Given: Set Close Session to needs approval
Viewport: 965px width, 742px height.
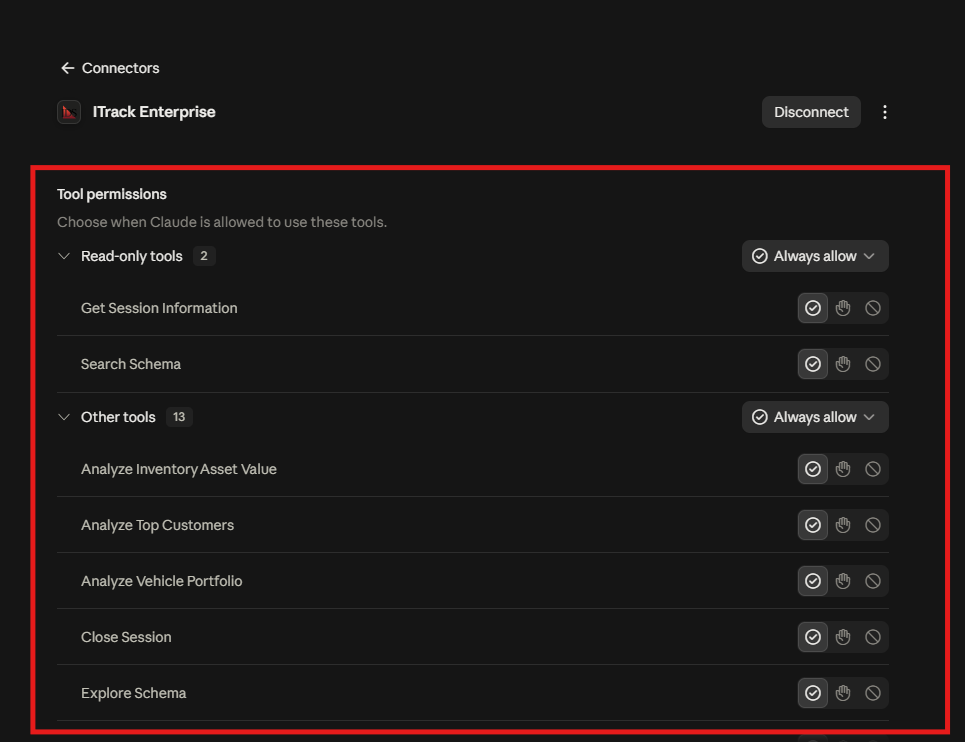Looking at the screenshot, I should 843,637.
